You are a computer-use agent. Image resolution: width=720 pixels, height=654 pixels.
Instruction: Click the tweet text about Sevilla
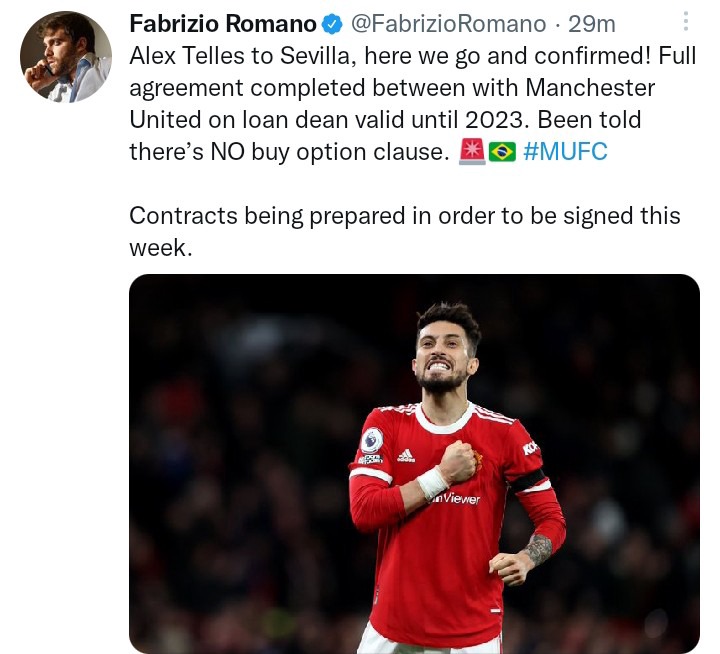click(413, 104)
